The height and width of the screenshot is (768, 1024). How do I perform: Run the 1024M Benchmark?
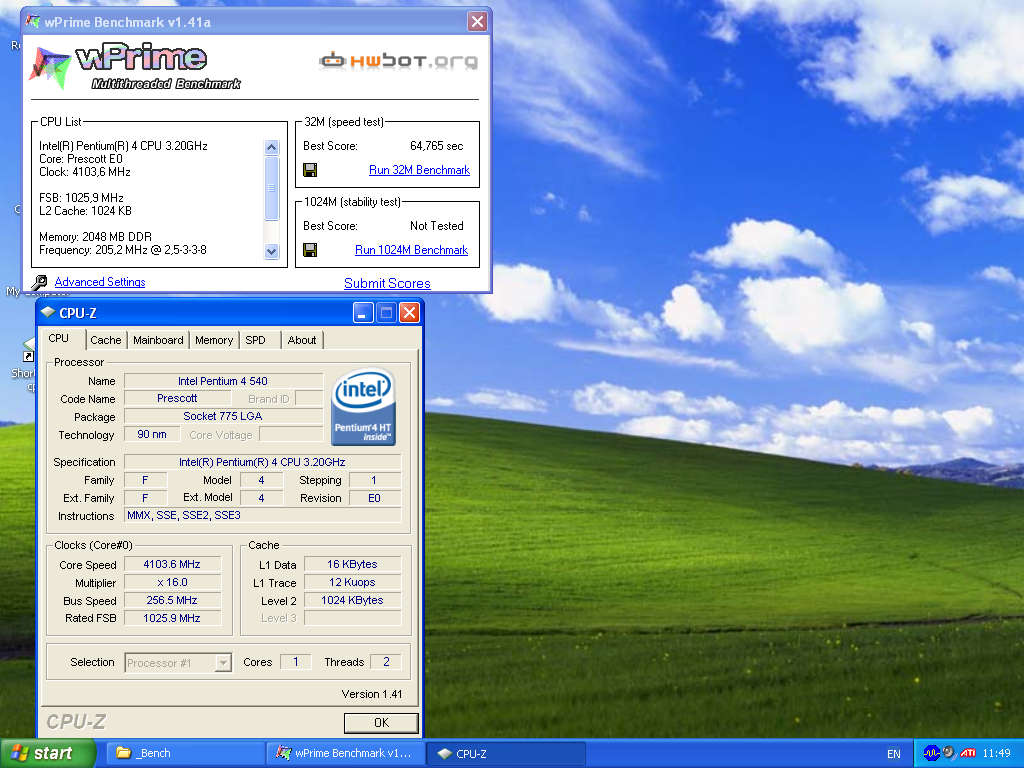[411, 249]
